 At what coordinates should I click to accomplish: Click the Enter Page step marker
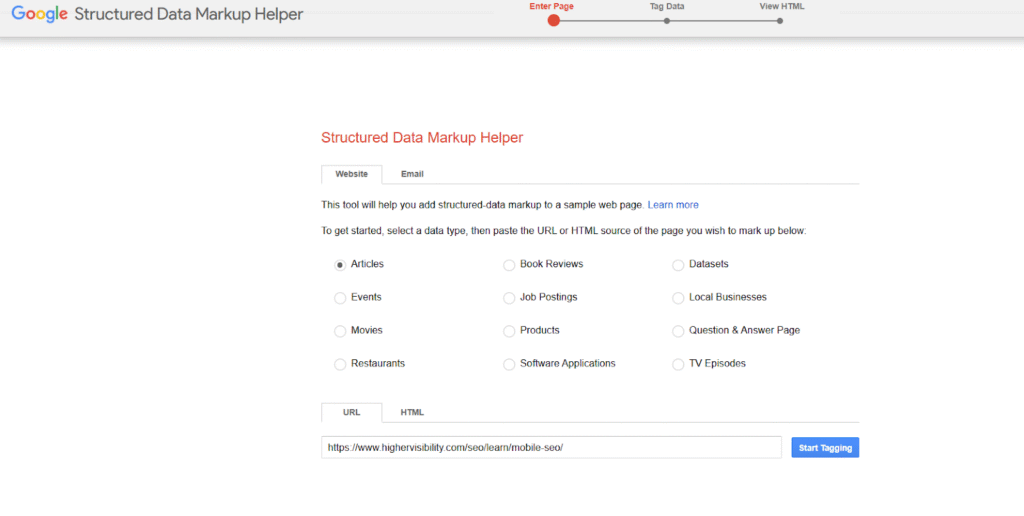(553, 20)
